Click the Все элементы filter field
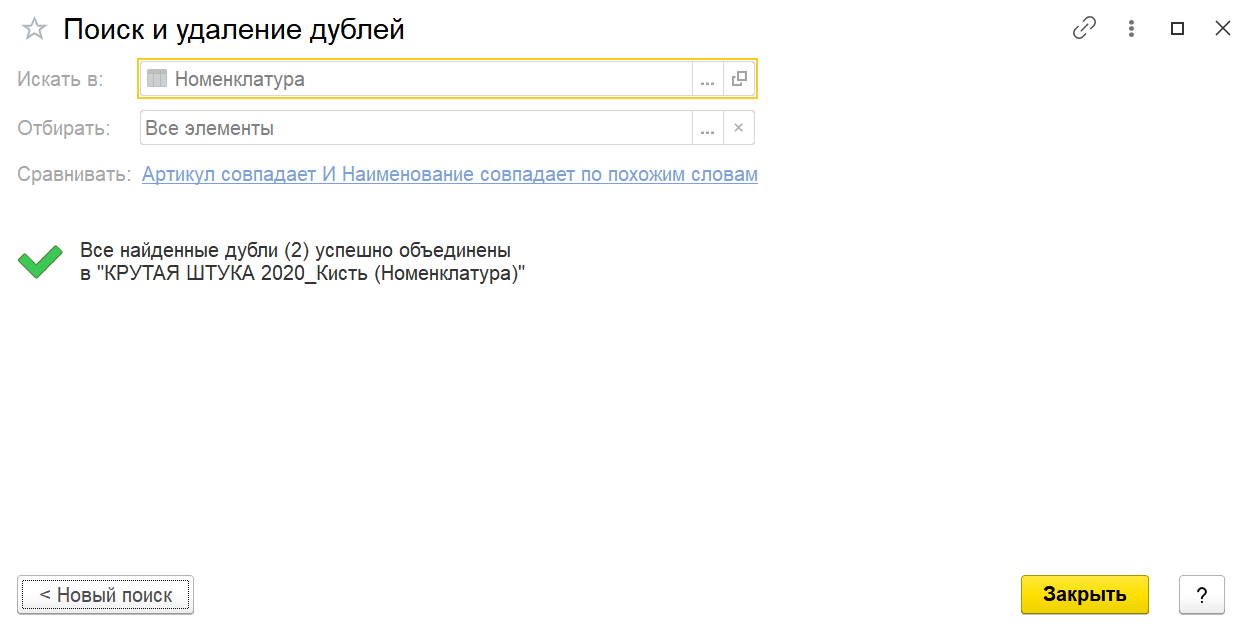 tap(416, 128)
